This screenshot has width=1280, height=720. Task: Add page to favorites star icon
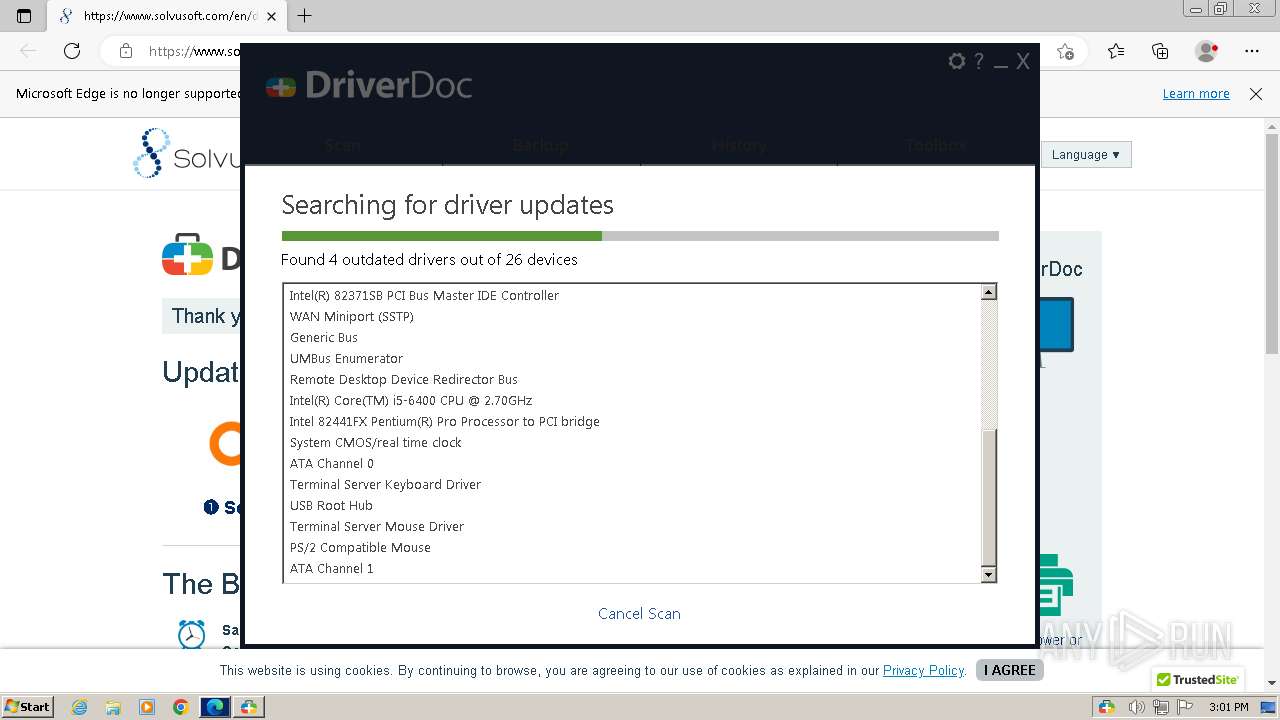coord(1065,51)
